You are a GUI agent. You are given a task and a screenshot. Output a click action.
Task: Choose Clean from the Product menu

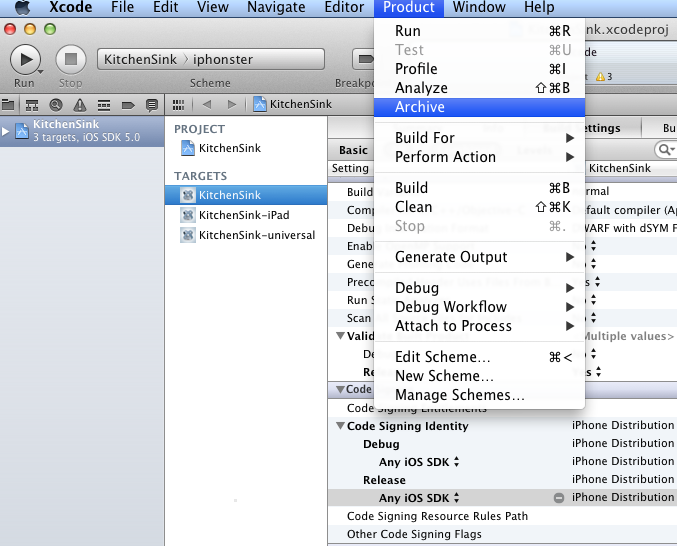[x=479, y=207]
